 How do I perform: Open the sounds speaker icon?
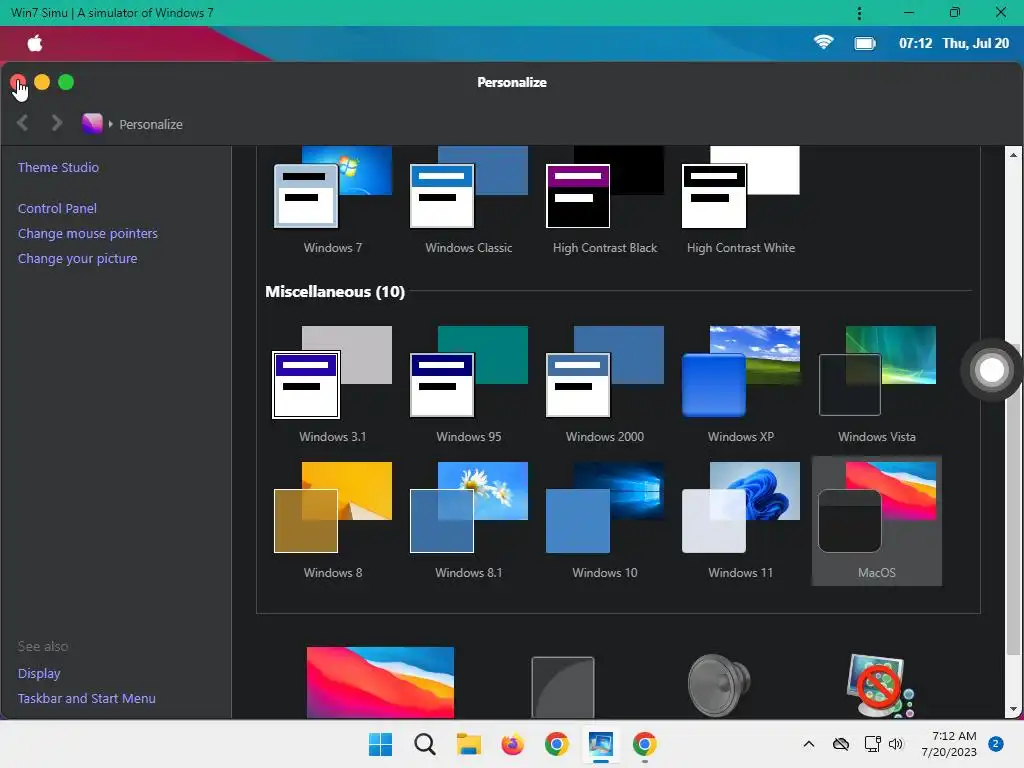click(719, 686)
